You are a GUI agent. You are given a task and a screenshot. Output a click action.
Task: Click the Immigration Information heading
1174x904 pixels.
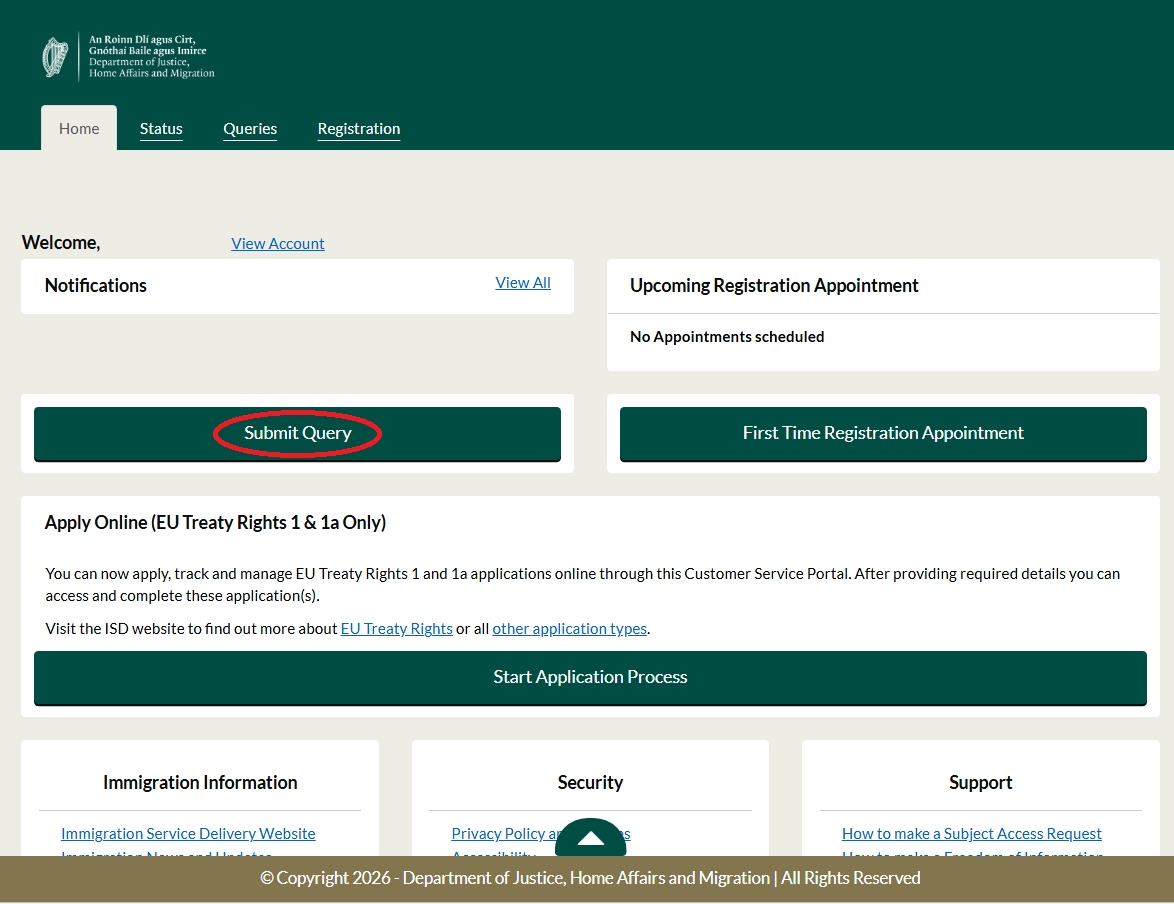[200, 783]
